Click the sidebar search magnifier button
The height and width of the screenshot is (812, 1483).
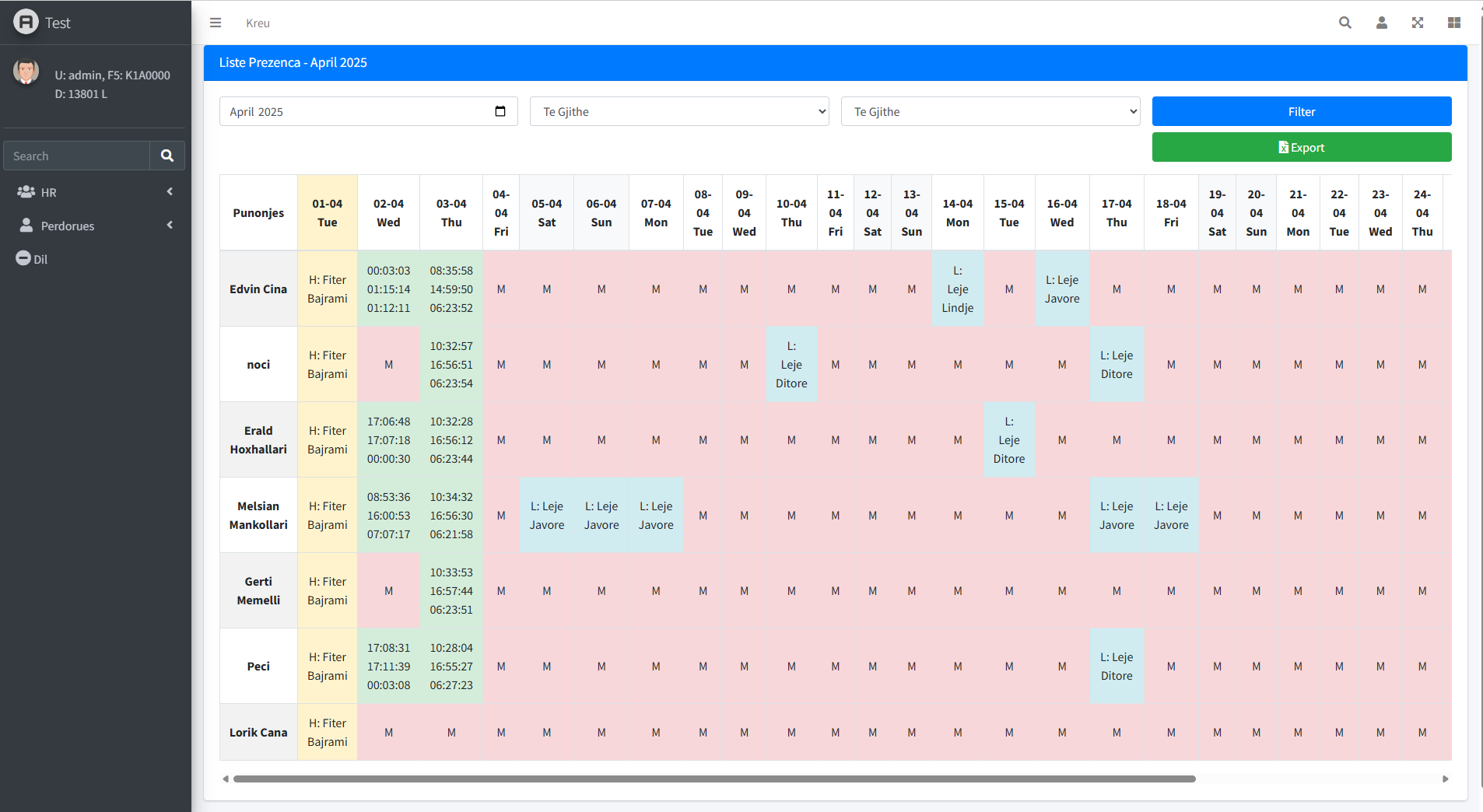pos(167,156)
